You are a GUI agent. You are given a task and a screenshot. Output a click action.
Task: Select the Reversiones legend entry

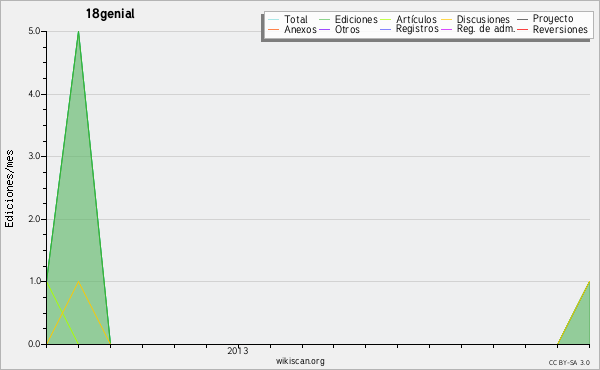tap(560, 29)
